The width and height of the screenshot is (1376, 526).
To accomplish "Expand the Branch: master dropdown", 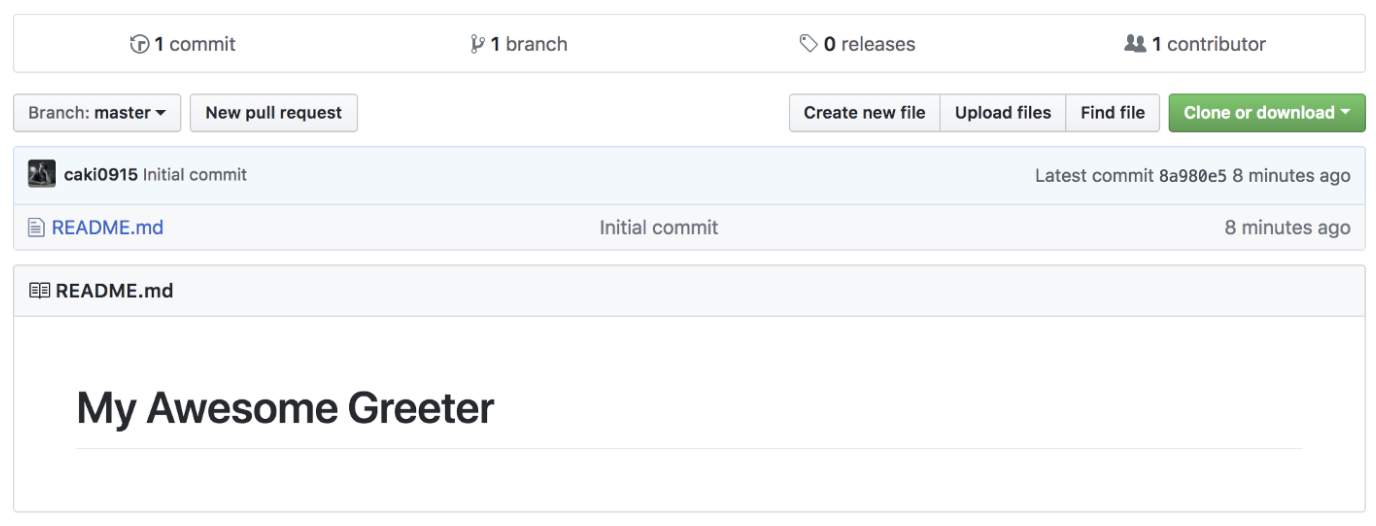I will [x=97, y=113].
